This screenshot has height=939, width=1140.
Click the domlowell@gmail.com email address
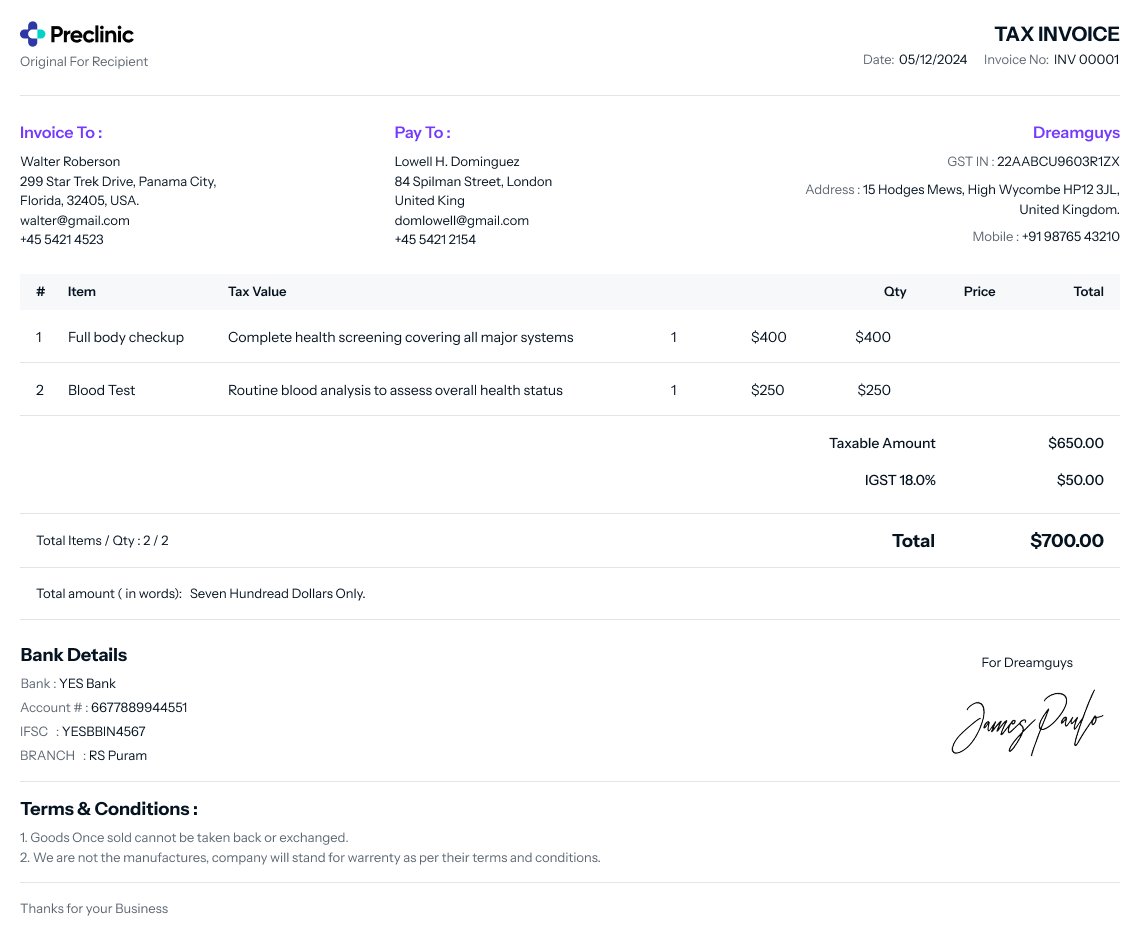click(461, 220)
